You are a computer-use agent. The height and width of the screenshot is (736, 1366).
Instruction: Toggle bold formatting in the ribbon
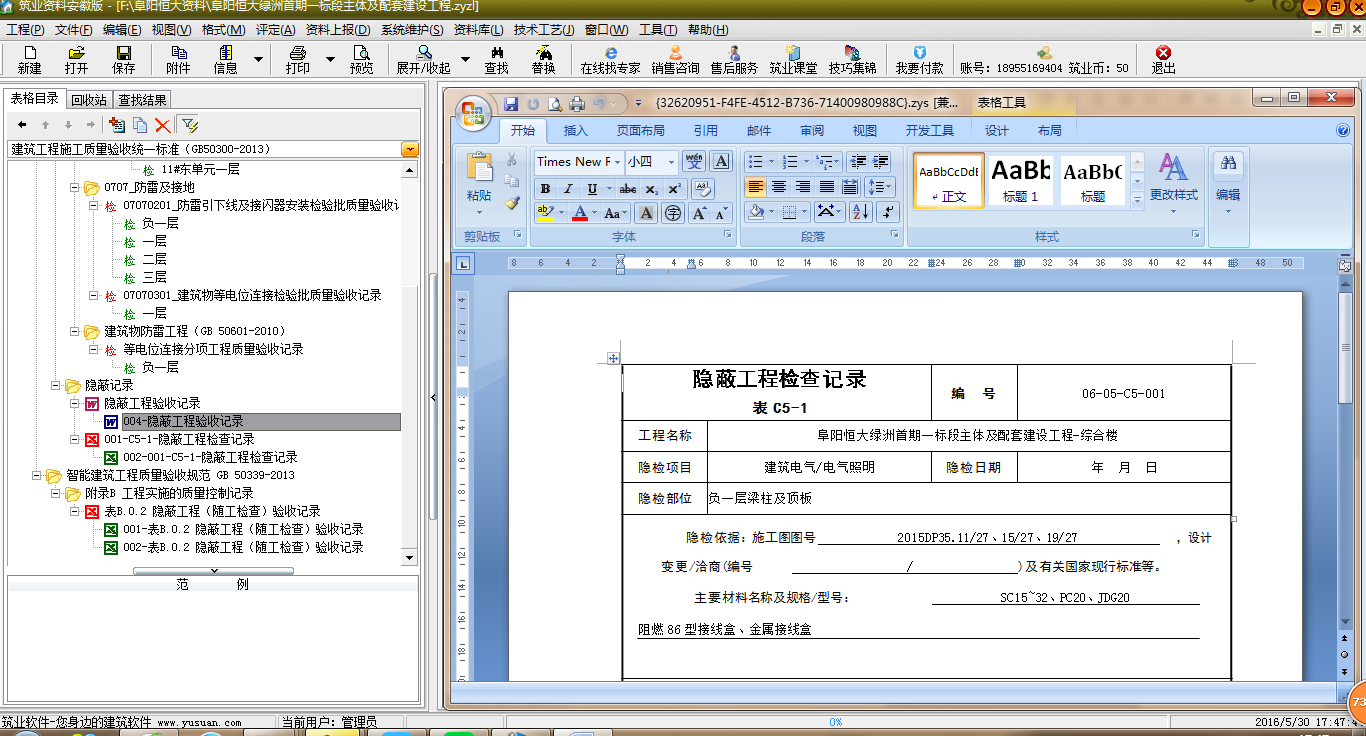point(545,189)
